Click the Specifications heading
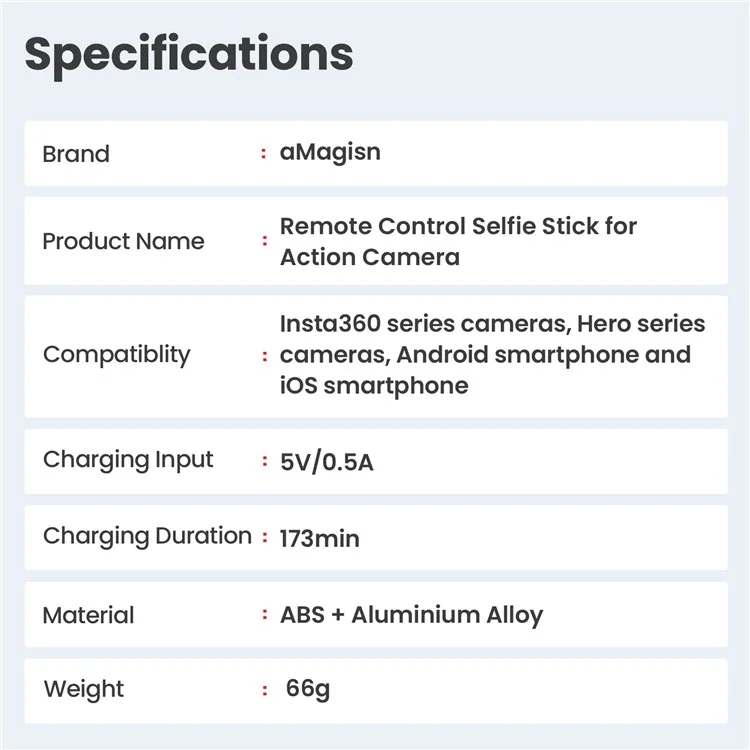This screenshot has width=750, height=750. 189,54
